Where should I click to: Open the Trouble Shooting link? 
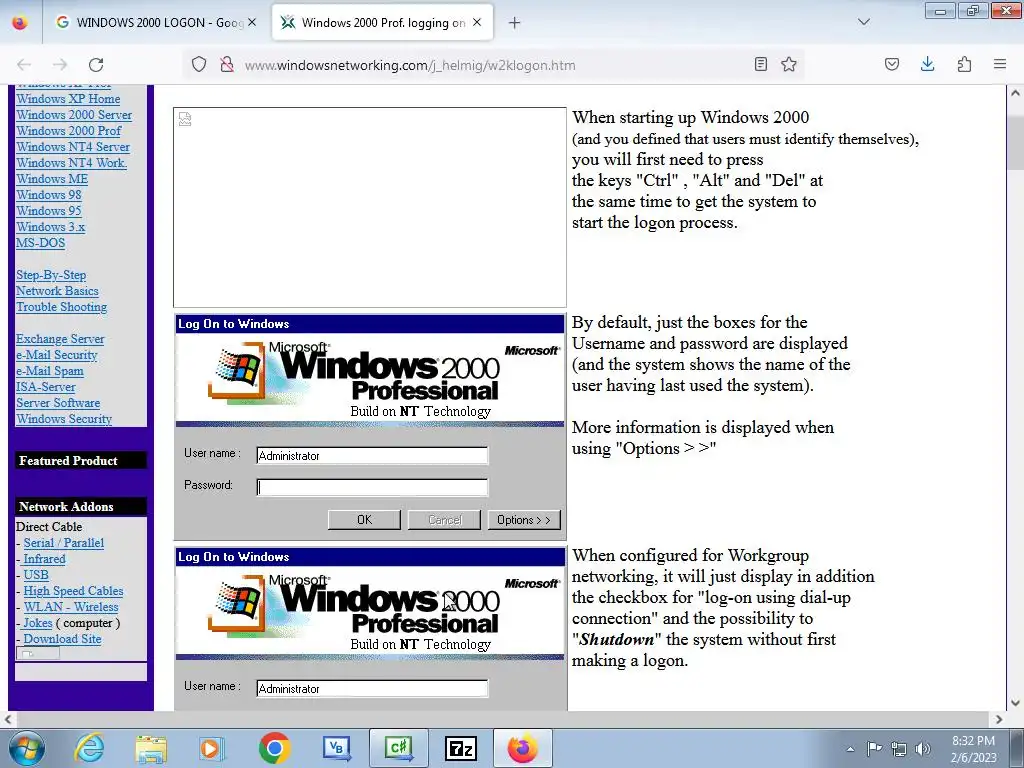(x=61, y=307)
